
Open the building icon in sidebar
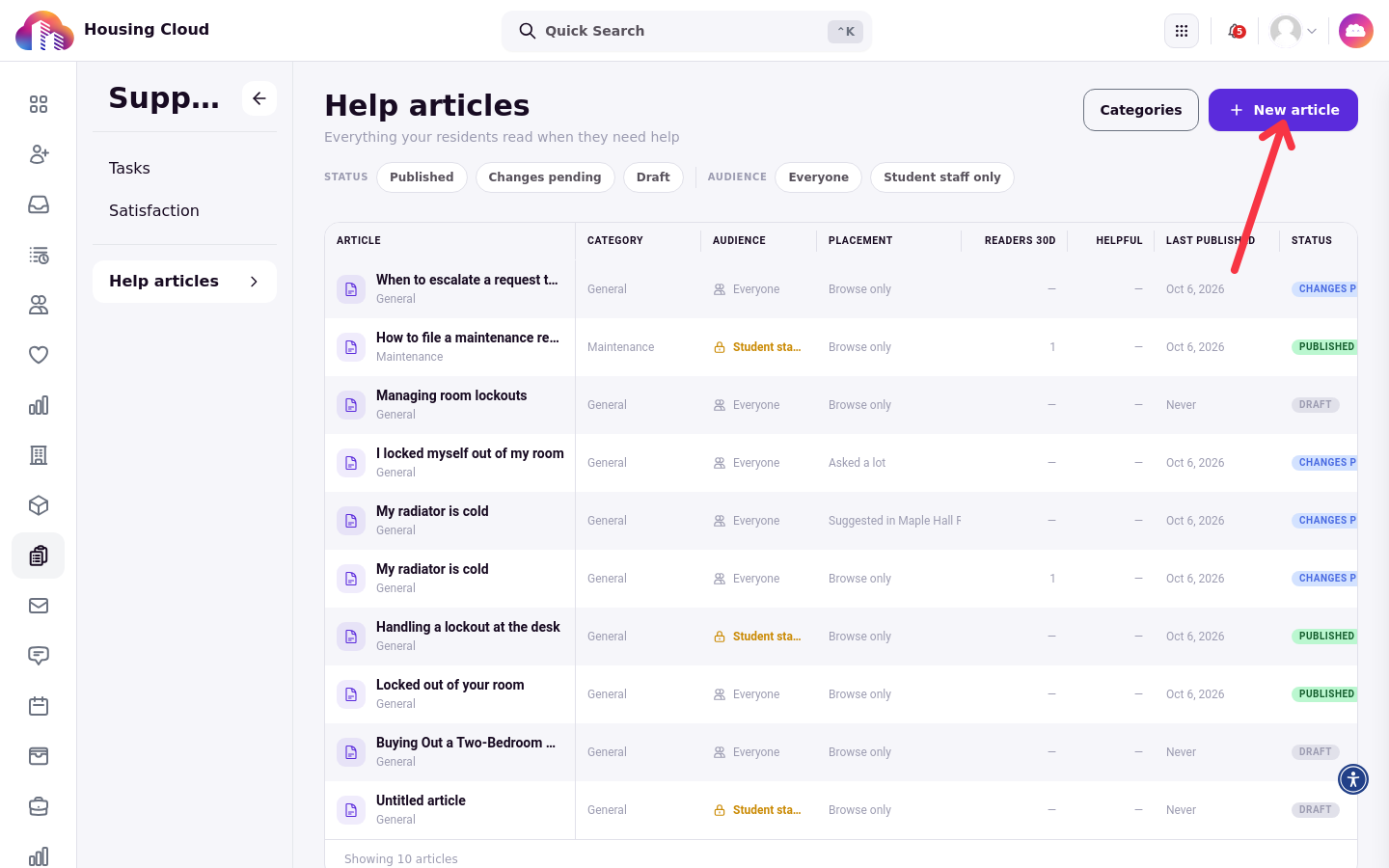click(39, 455)
